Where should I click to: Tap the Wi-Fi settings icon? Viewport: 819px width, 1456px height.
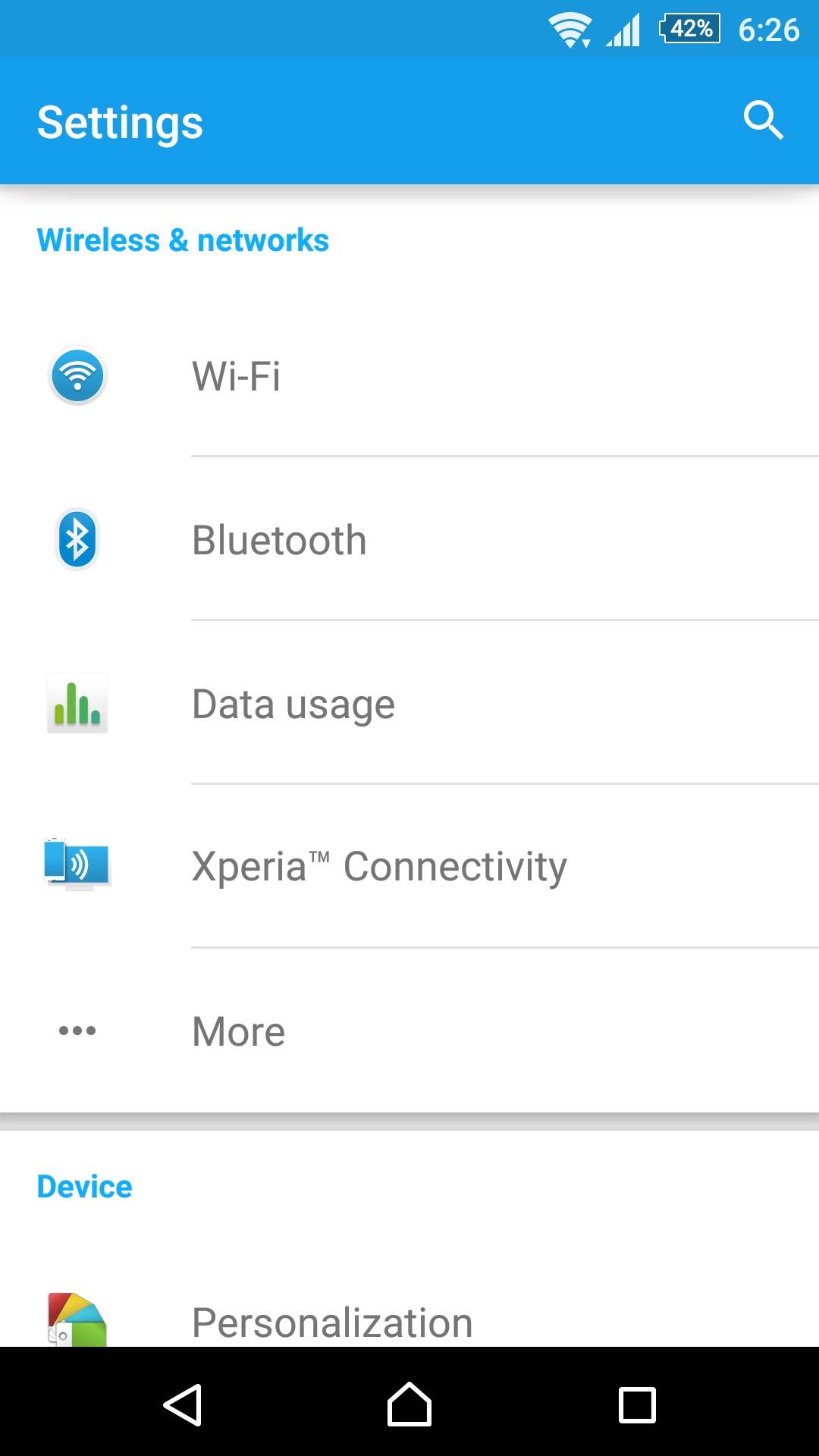(77, 375)
